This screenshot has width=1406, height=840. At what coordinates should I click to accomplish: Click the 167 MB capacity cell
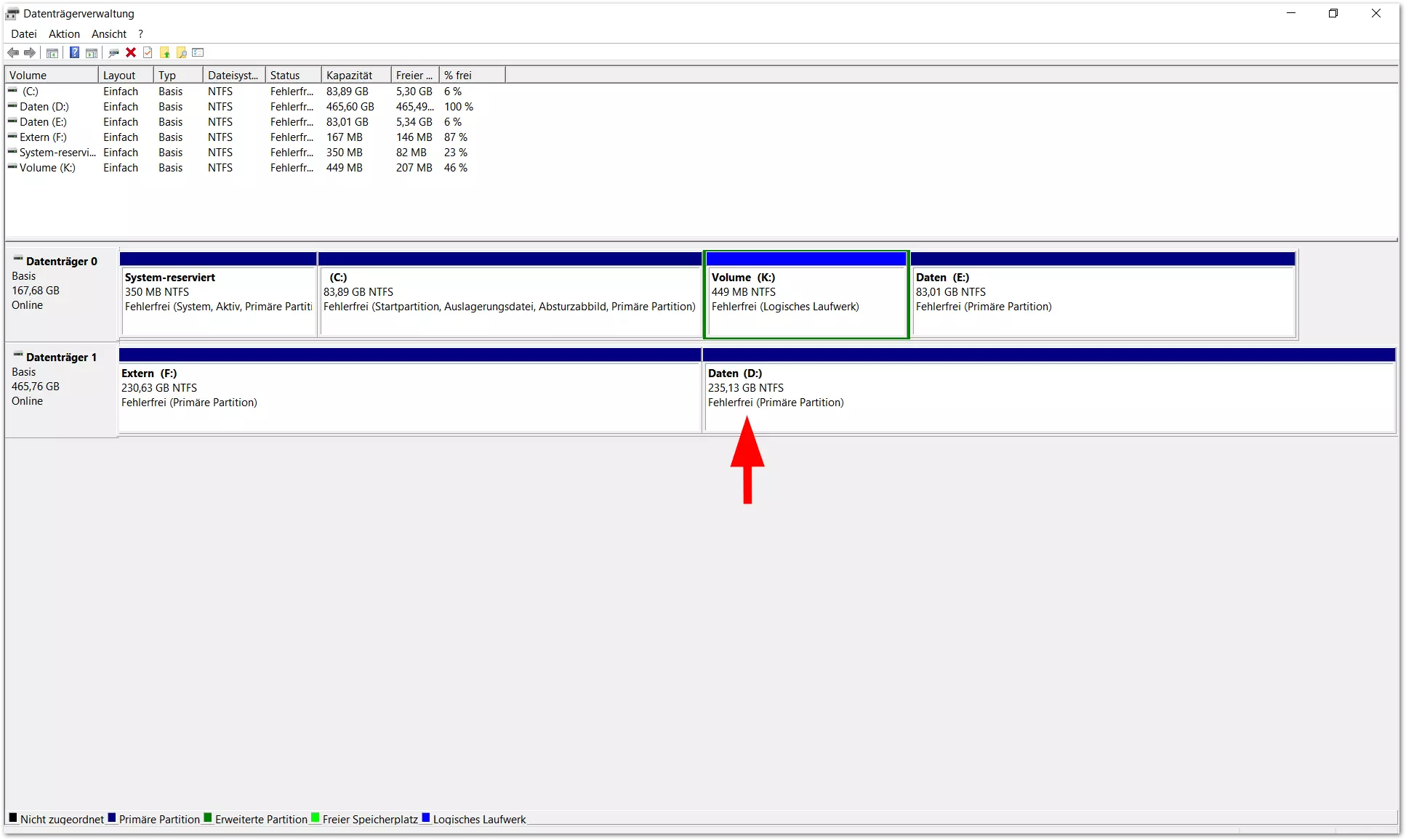[345, 137]
